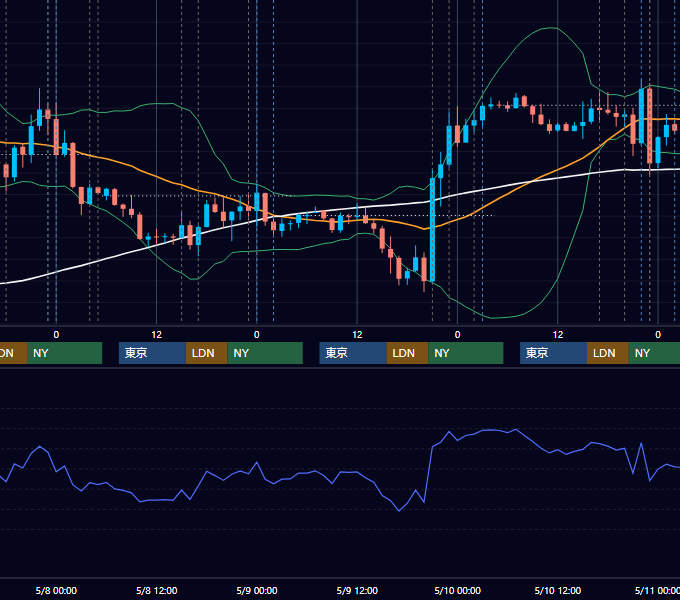This screenshot has height=600, width=680.
Task: Select the green upper Bollinger band peak
Action: [551, 28]
